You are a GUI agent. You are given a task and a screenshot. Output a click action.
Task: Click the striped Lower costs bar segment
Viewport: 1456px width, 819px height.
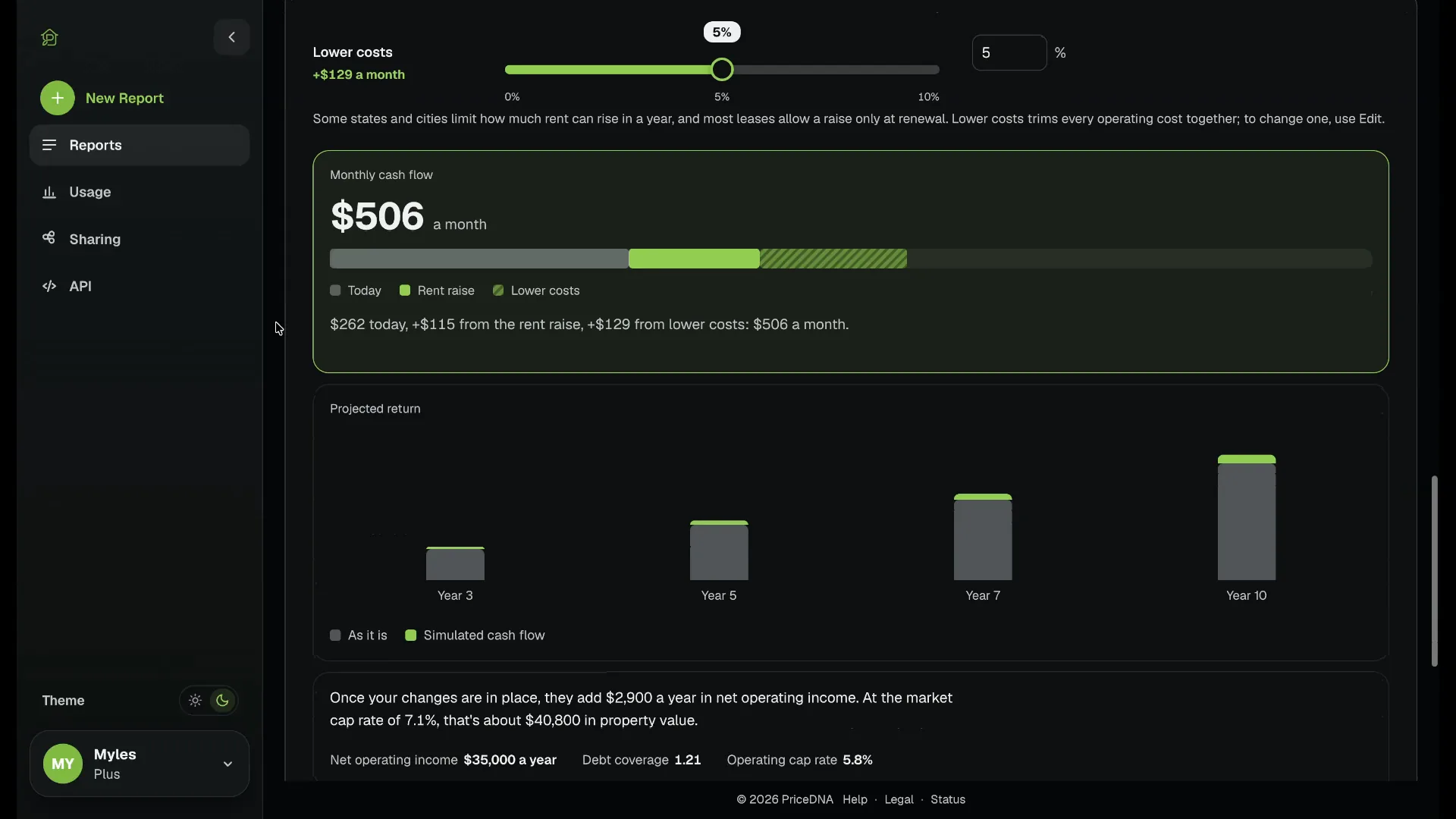pyautogui.click(x=833, y=259)
